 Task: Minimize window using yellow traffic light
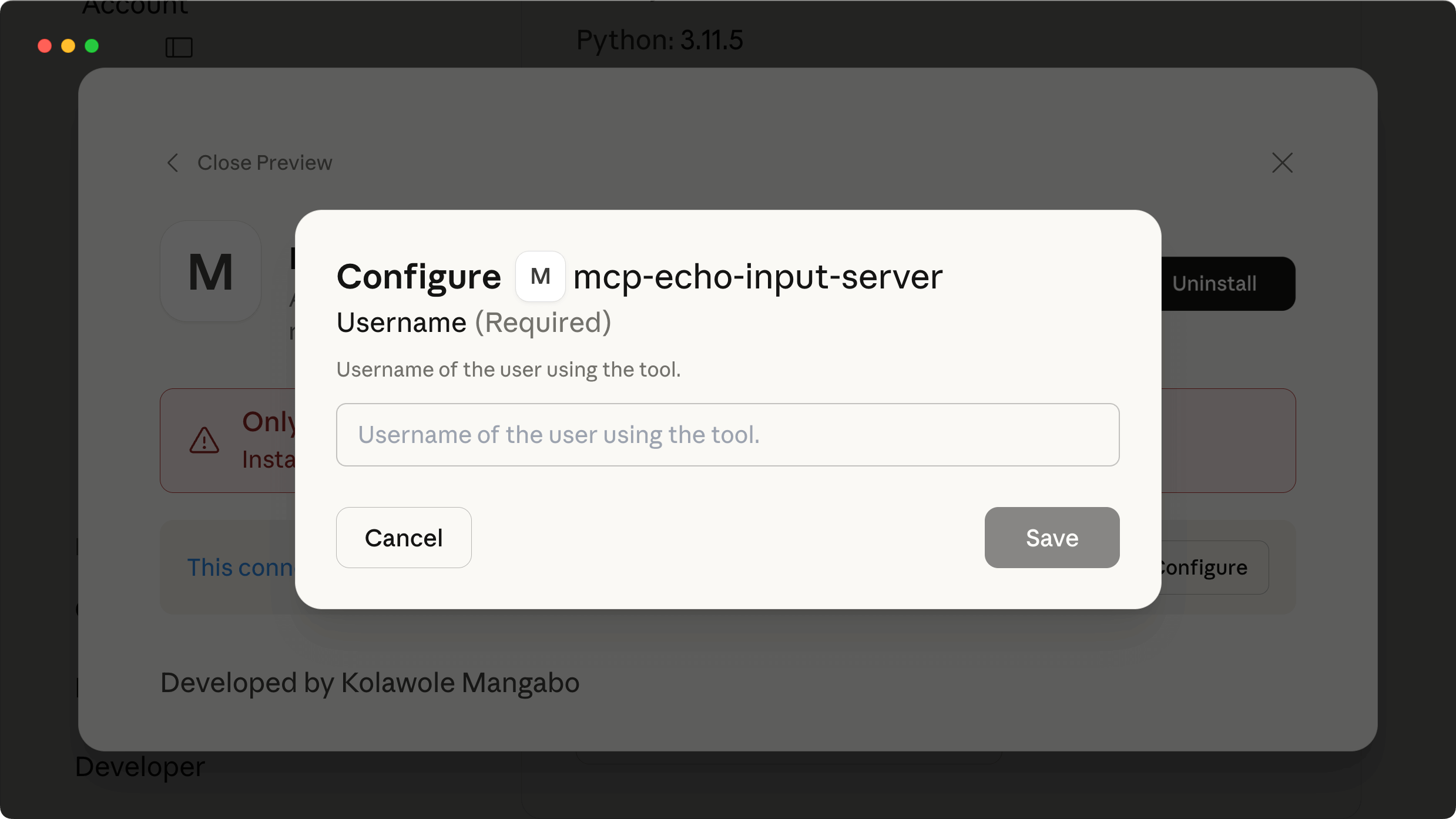click(x=68, y=45)
